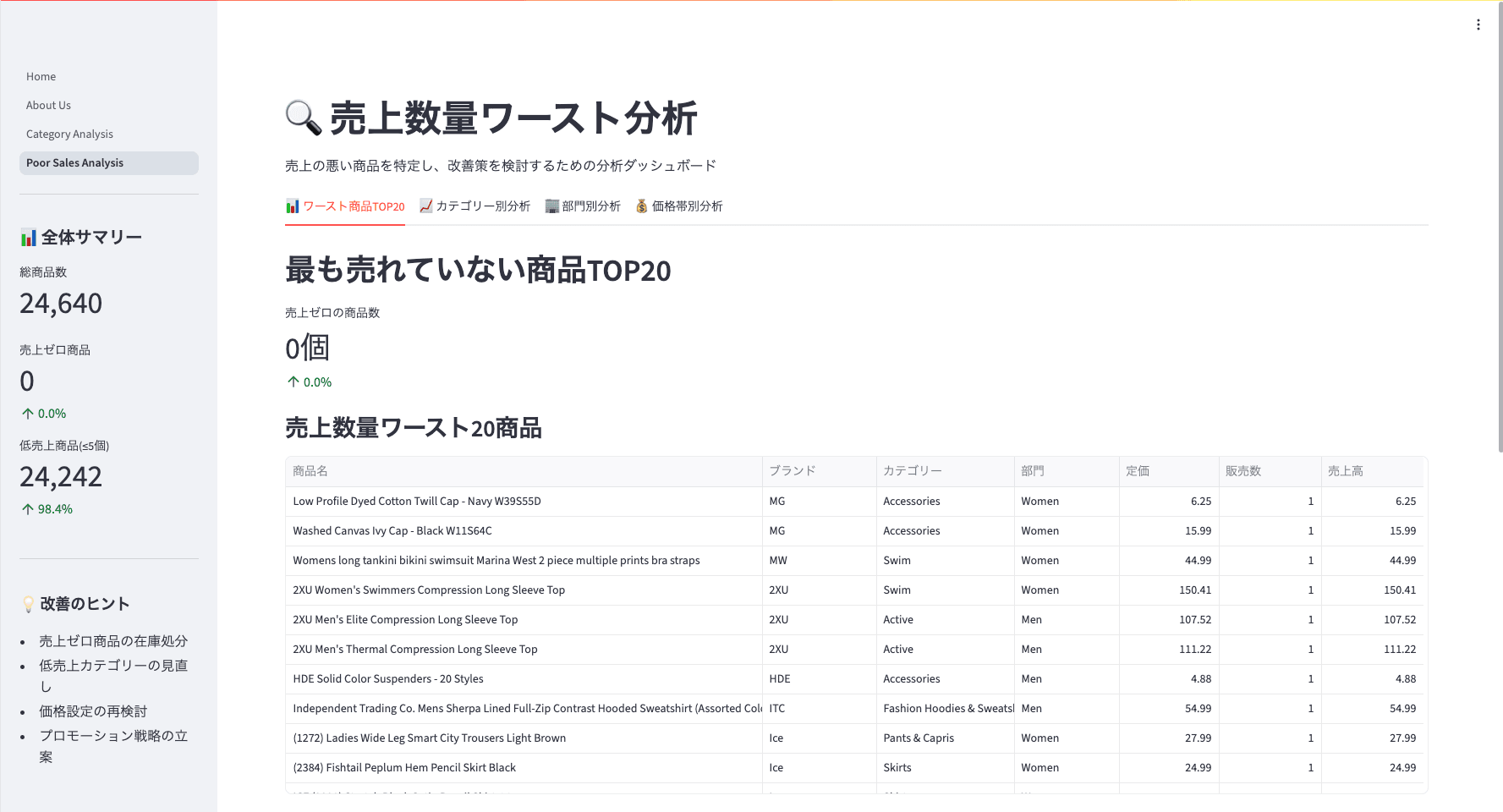
Task: Sort table by ブランド column header
Action: tap(792, 471)
